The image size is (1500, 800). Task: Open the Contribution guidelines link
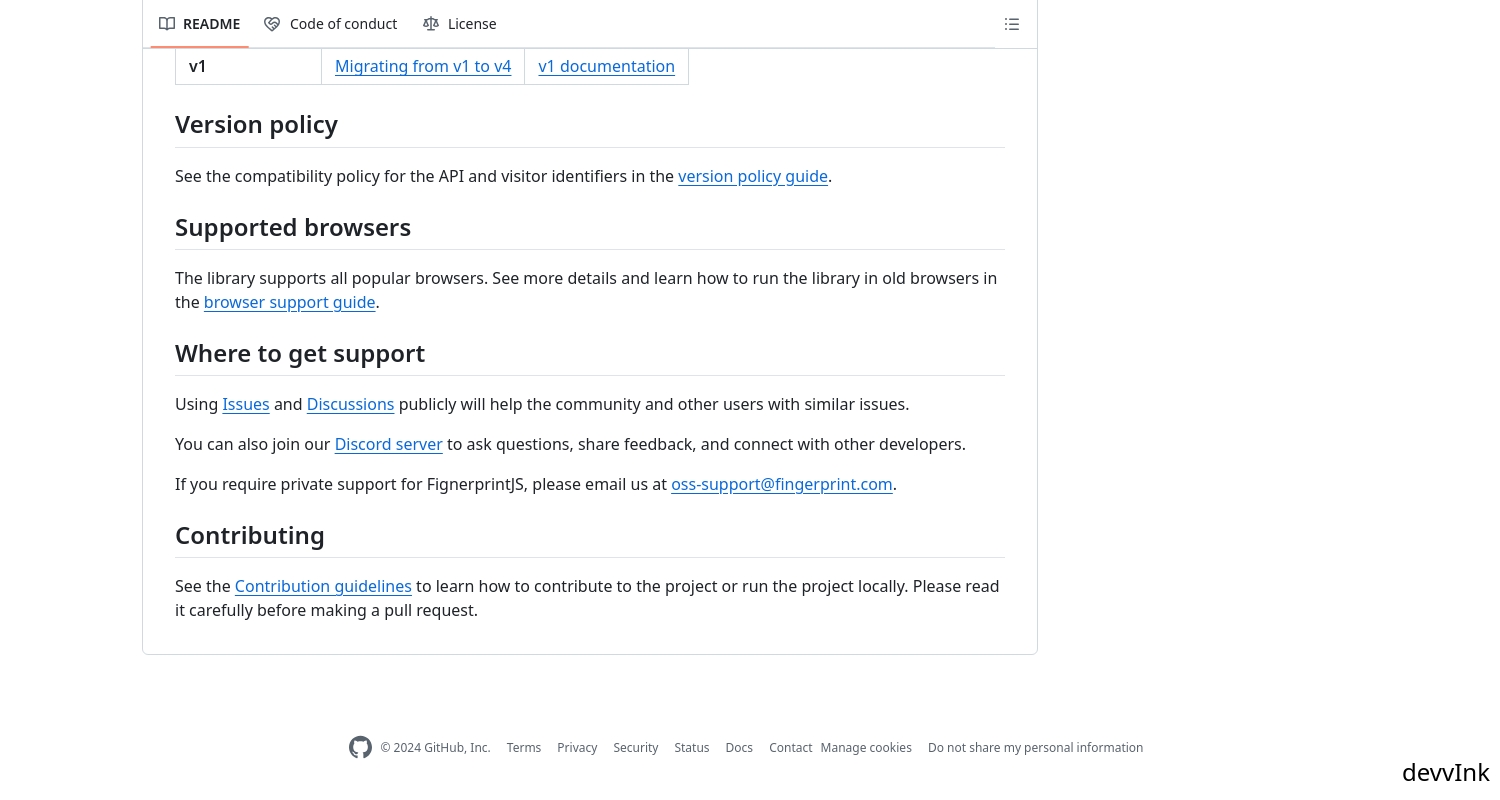coord(323,586)
